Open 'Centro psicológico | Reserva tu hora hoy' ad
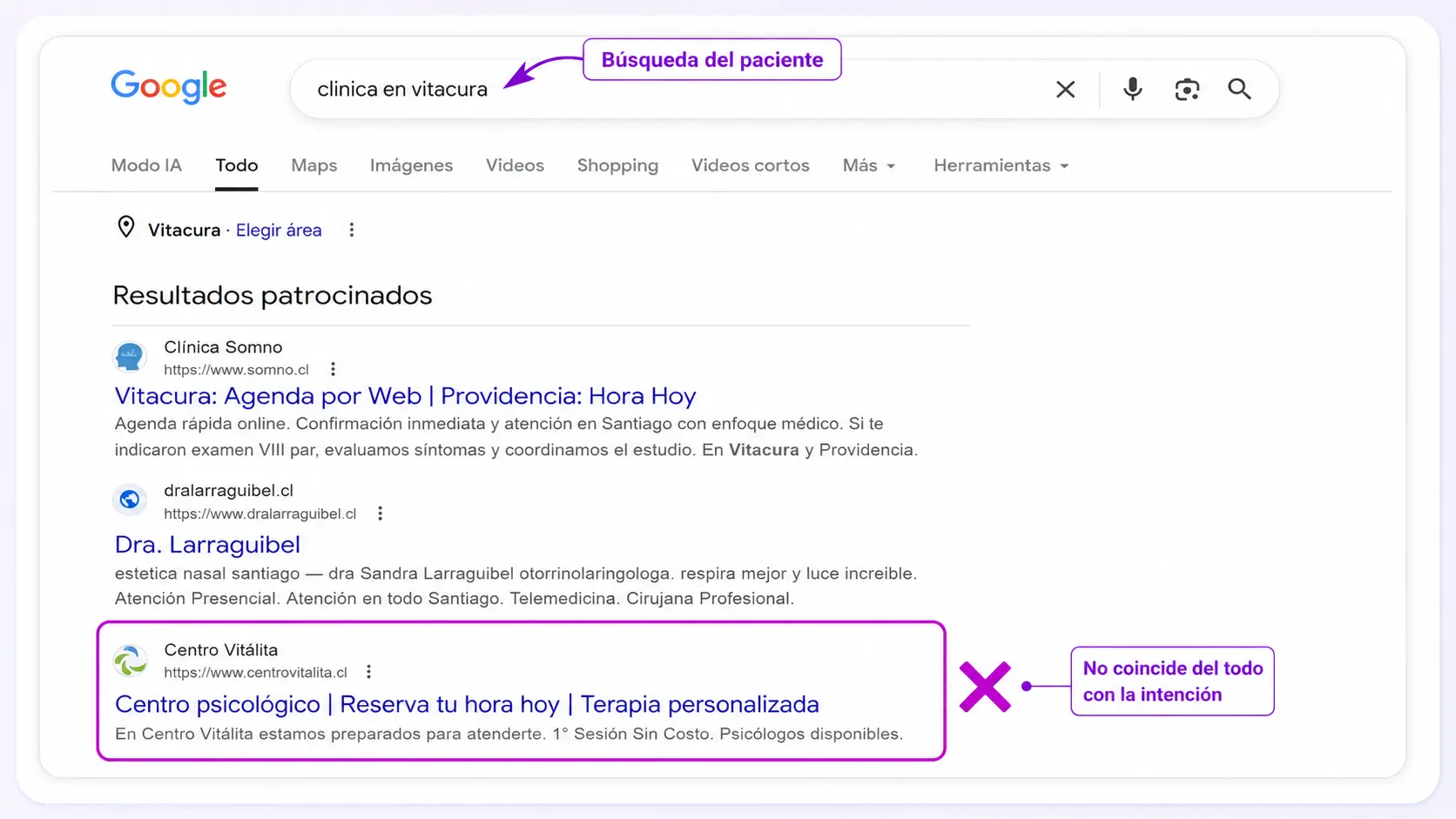Viewport: 1456px width, 819px height. click(467, 704)
